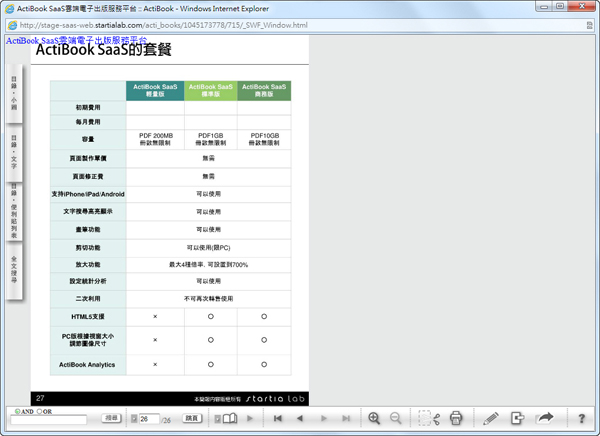This screenshot has height=436, width=600.
Task: Select the scissors clipping tool
Action: [429, 418]
